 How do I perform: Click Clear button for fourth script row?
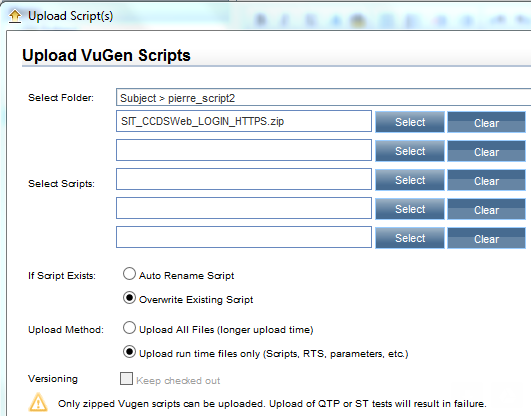pyautogui.click(x=486, y=209)
